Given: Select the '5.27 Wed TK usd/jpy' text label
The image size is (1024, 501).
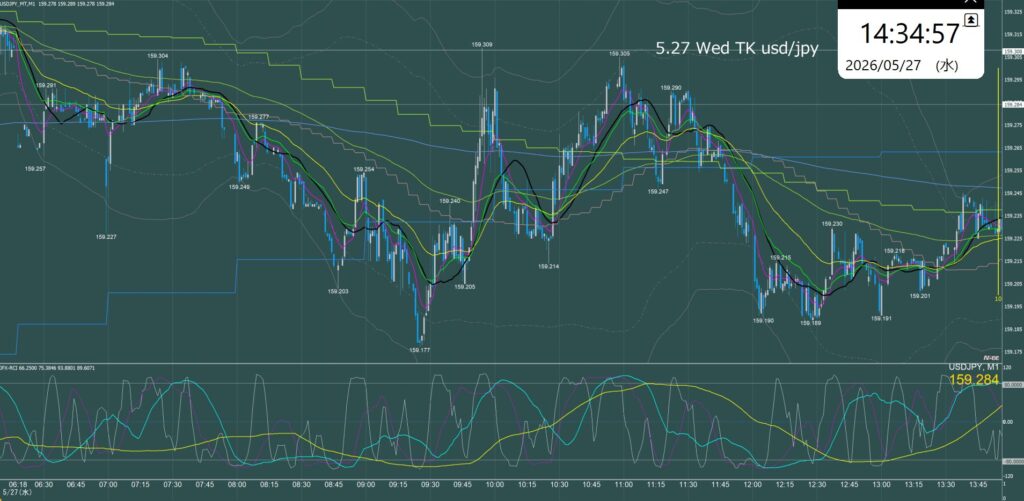Looking at the screenshot, I should 737,48.
